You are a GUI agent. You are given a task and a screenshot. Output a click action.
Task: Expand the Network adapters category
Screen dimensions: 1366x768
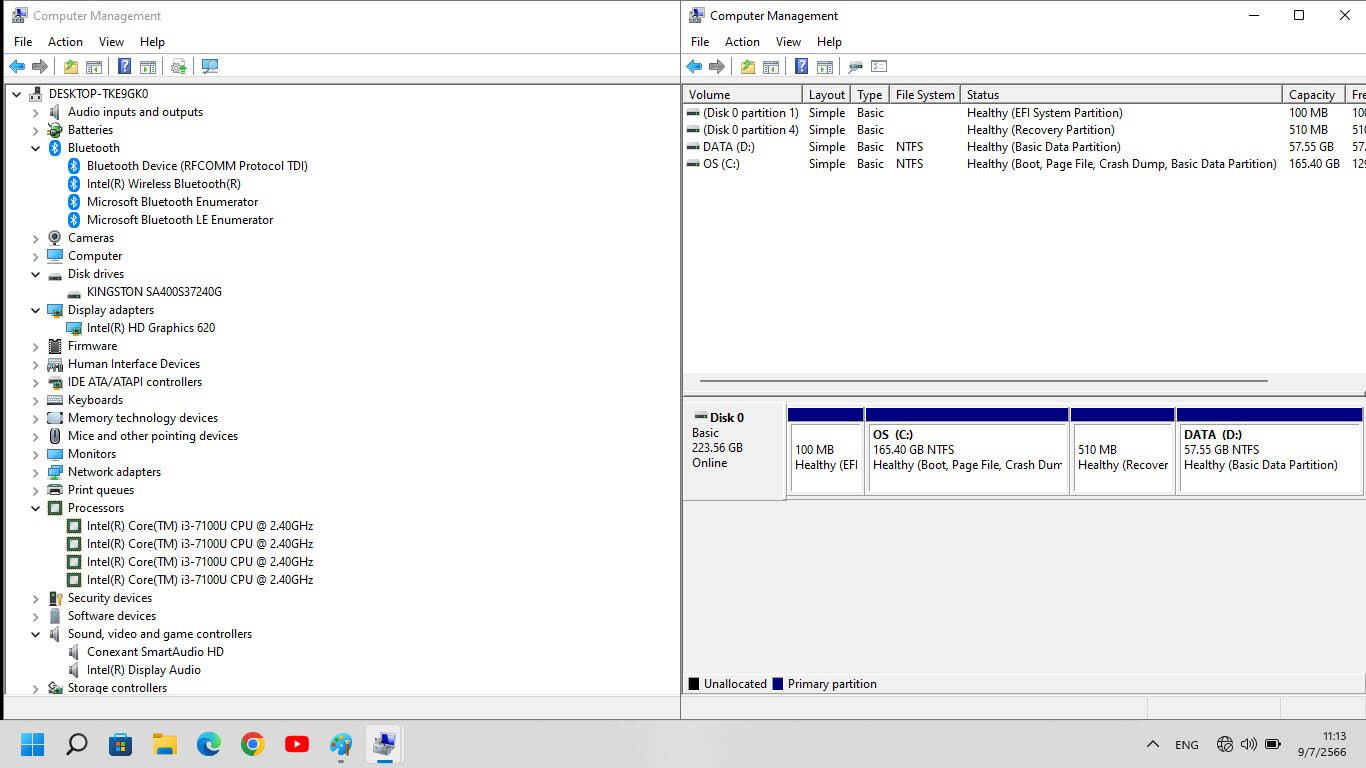click(36, 472)
